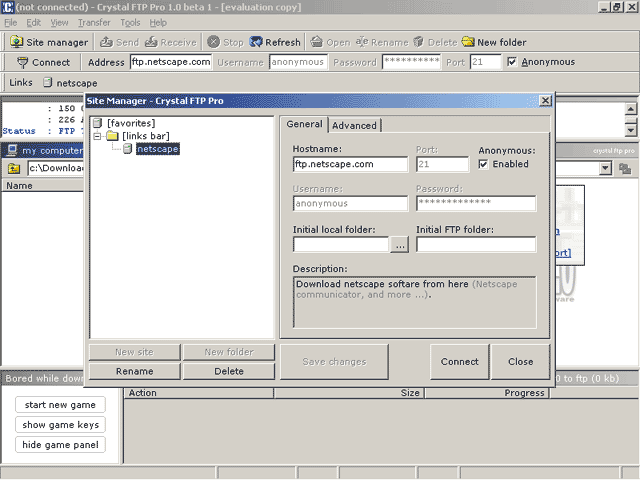The image size is (640, 480).
Task: Click the icon right of the FTP path dropdown
Action: [624, 168]
